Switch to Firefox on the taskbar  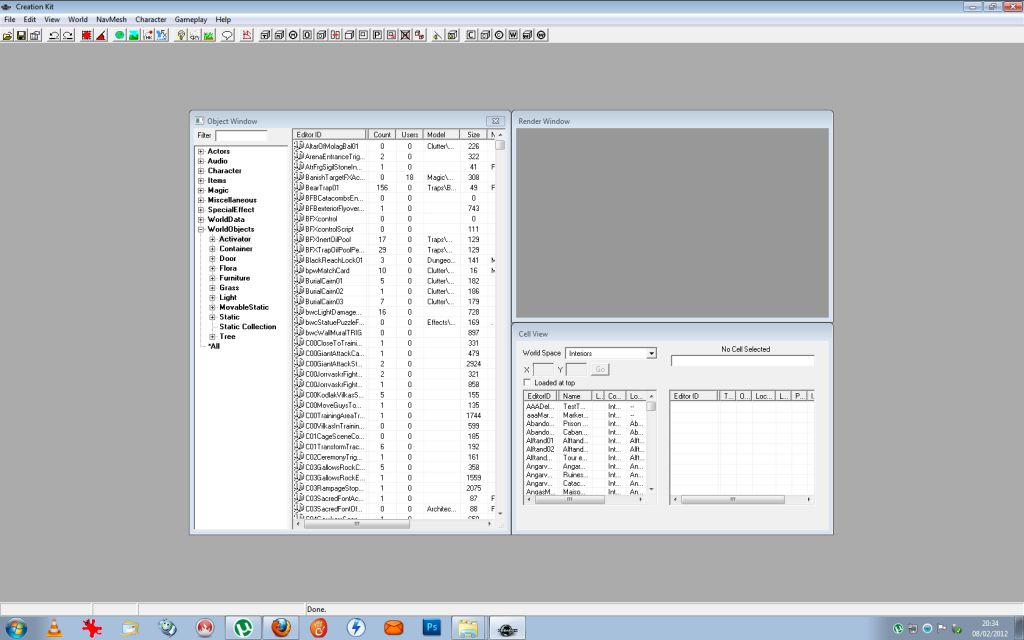[x=281, y=628]
